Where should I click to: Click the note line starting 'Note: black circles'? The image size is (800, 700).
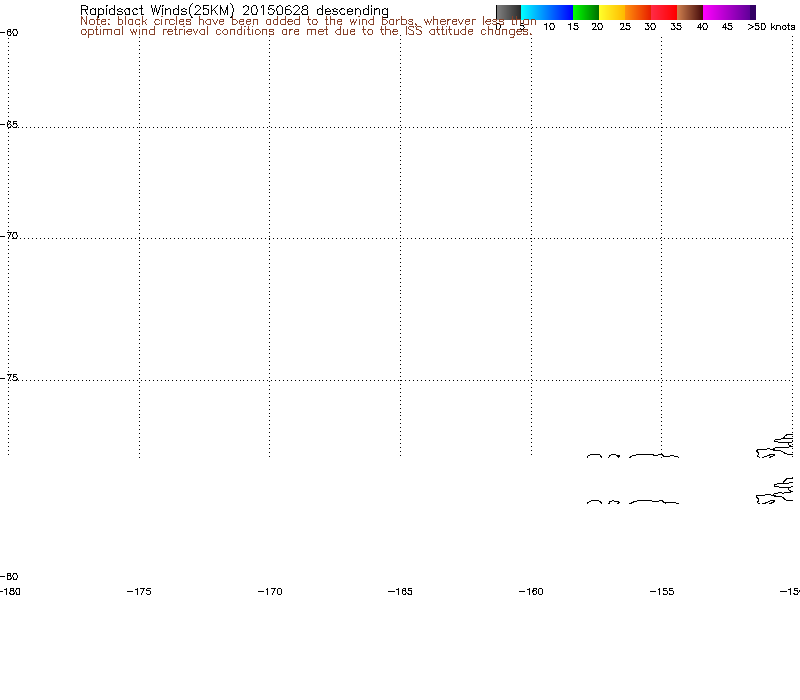[x=308, y=21]
